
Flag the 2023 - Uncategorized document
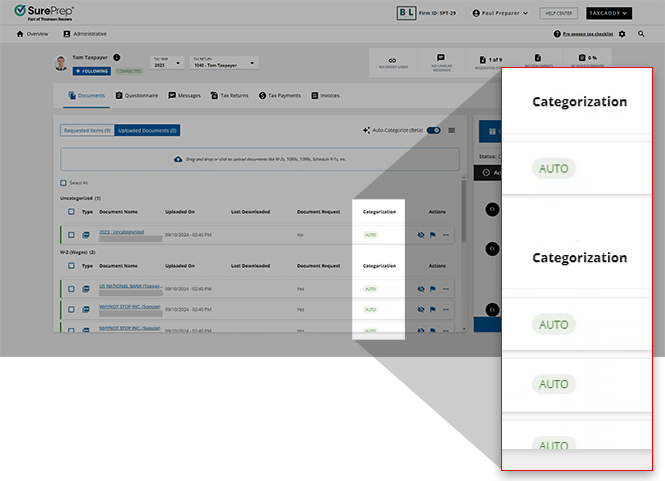(x=433, y=235)
